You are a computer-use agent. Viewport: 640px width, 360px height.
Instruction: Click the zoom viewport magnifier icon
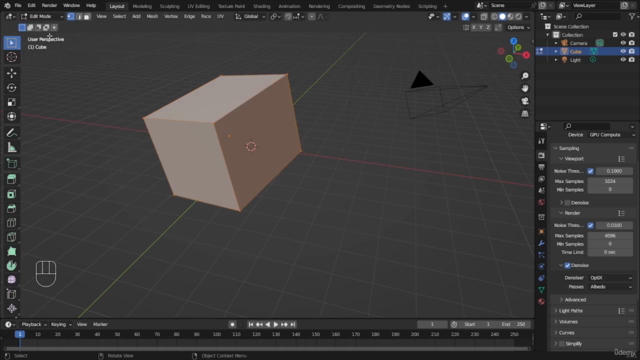click(x=525, y=76)
